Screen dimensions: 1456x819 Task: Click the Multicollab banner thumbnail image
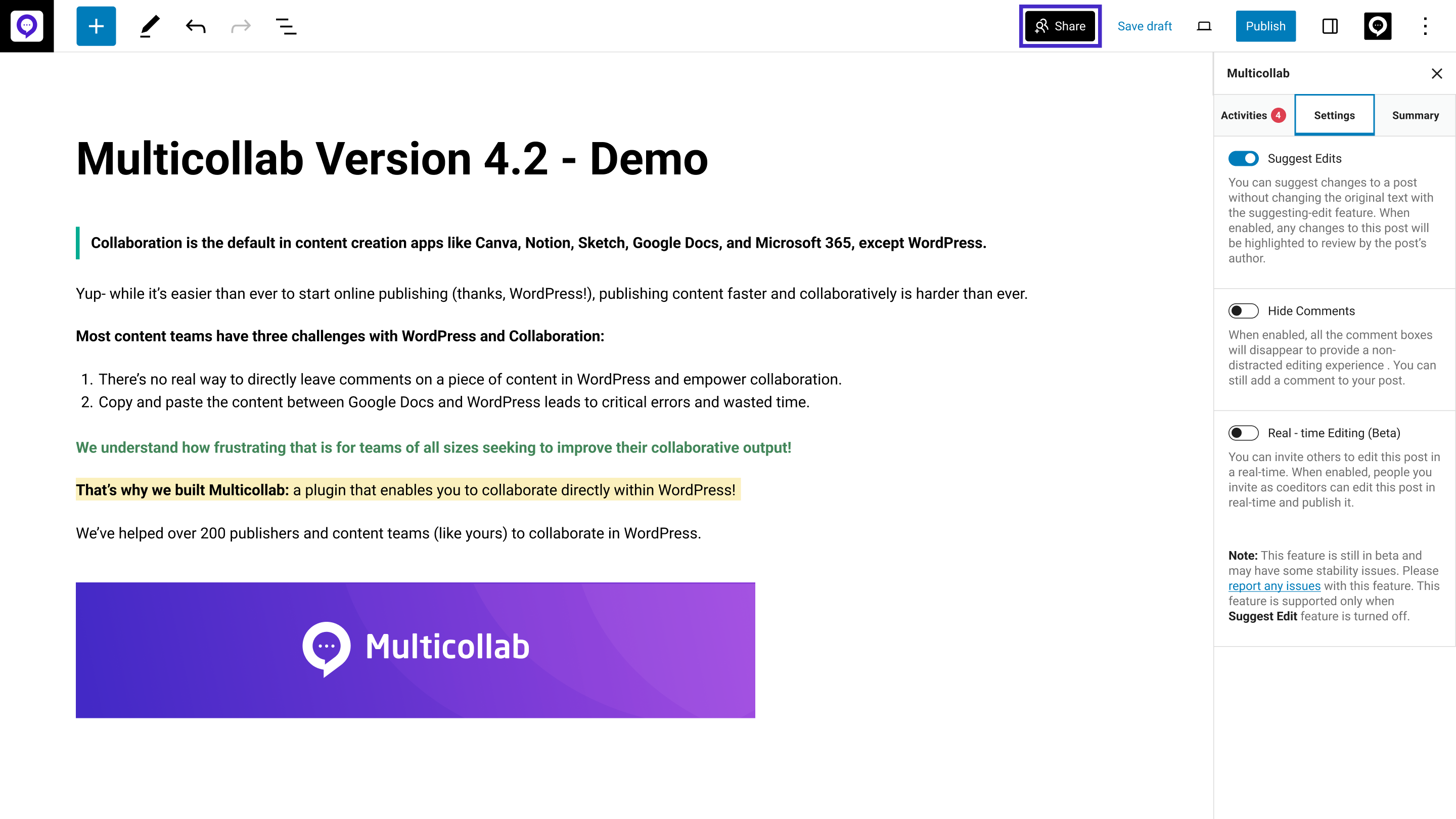coord(415,649)
